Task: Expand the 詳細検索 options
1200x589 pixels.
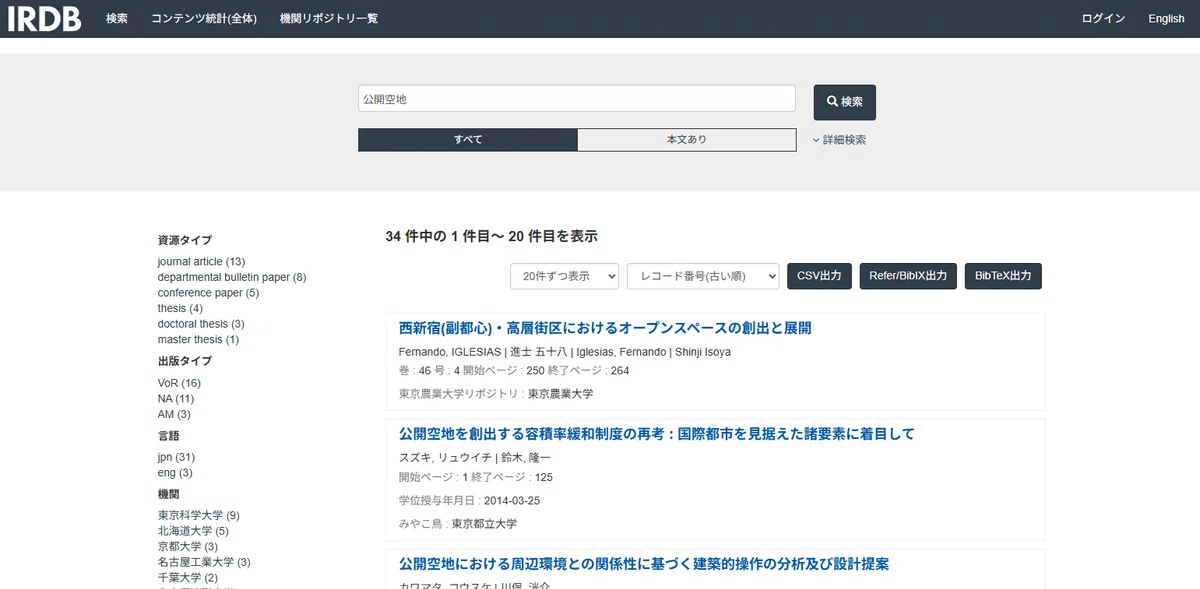Action: point(840,140)
